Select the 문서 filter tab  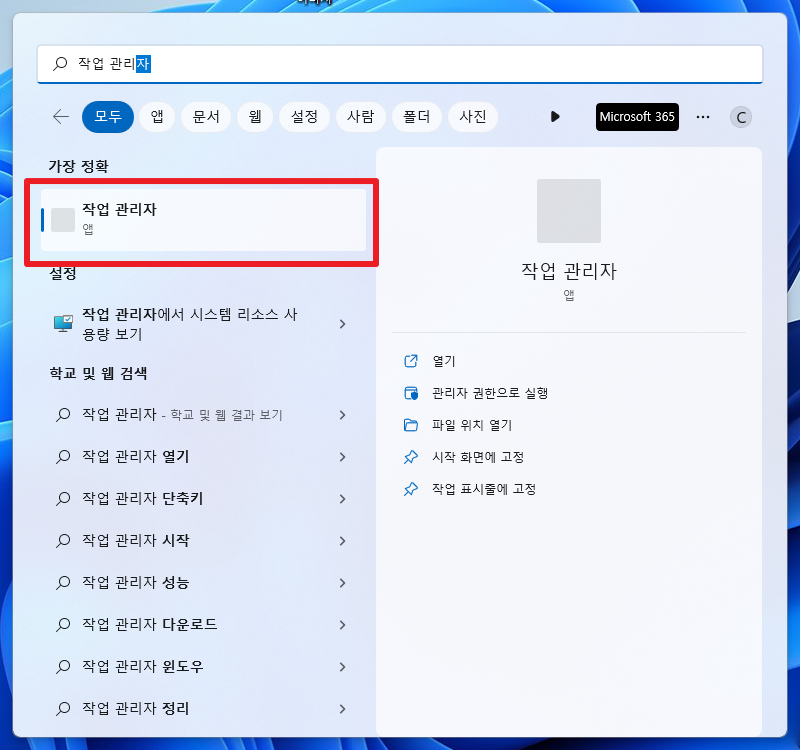[206, 117]
